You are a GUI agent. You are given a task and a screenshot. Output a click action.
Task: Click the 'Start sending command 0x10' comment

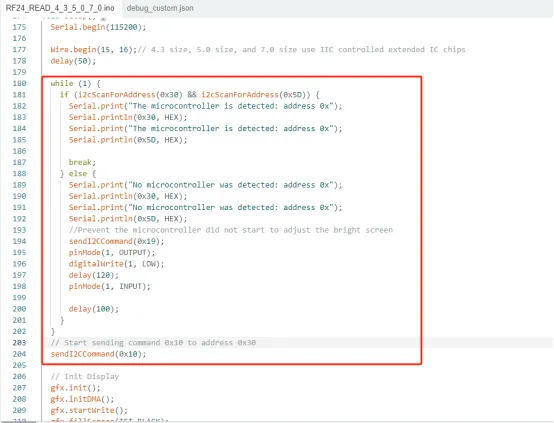153,343
